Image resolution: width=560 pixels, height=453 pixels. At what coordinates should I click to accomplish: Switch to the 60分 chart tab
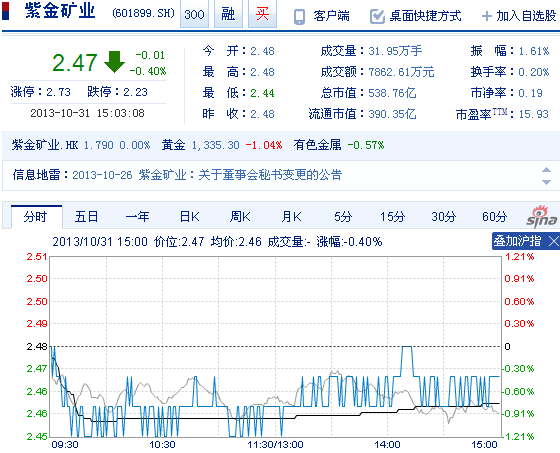pos(495,217)
